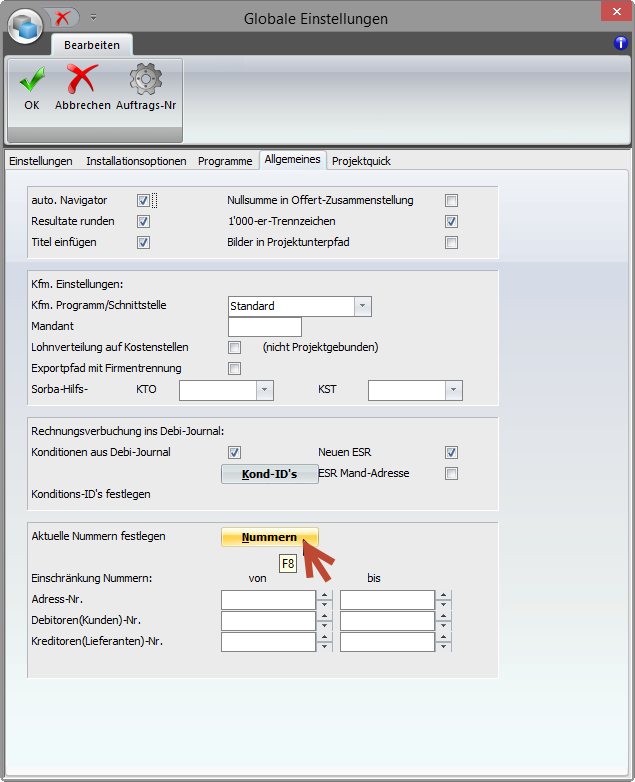This screenshot has height=782, width=635.
Task: Increase Kreditoren(Lieferanten)-Nr. von with up arrow
Action: pyautogui.click(x=325, y=637)
